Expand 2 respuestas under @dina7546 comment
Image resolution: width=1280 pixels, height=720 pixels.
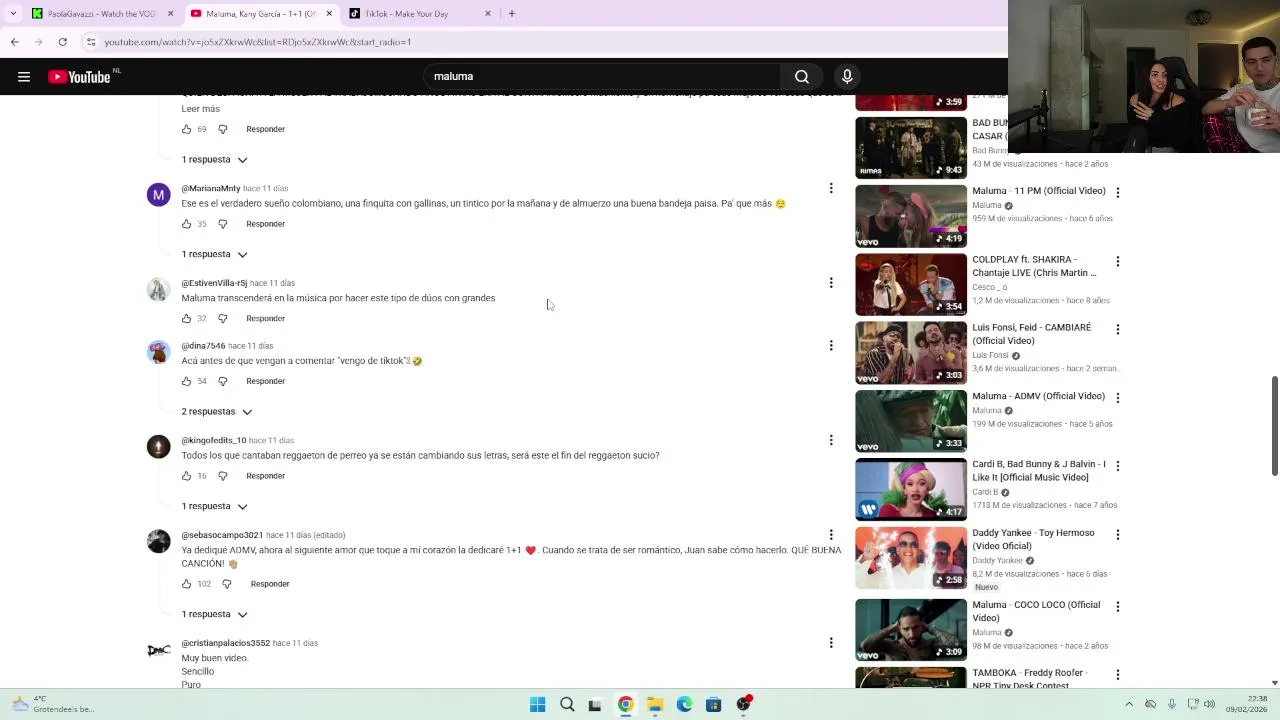[217, 412]
